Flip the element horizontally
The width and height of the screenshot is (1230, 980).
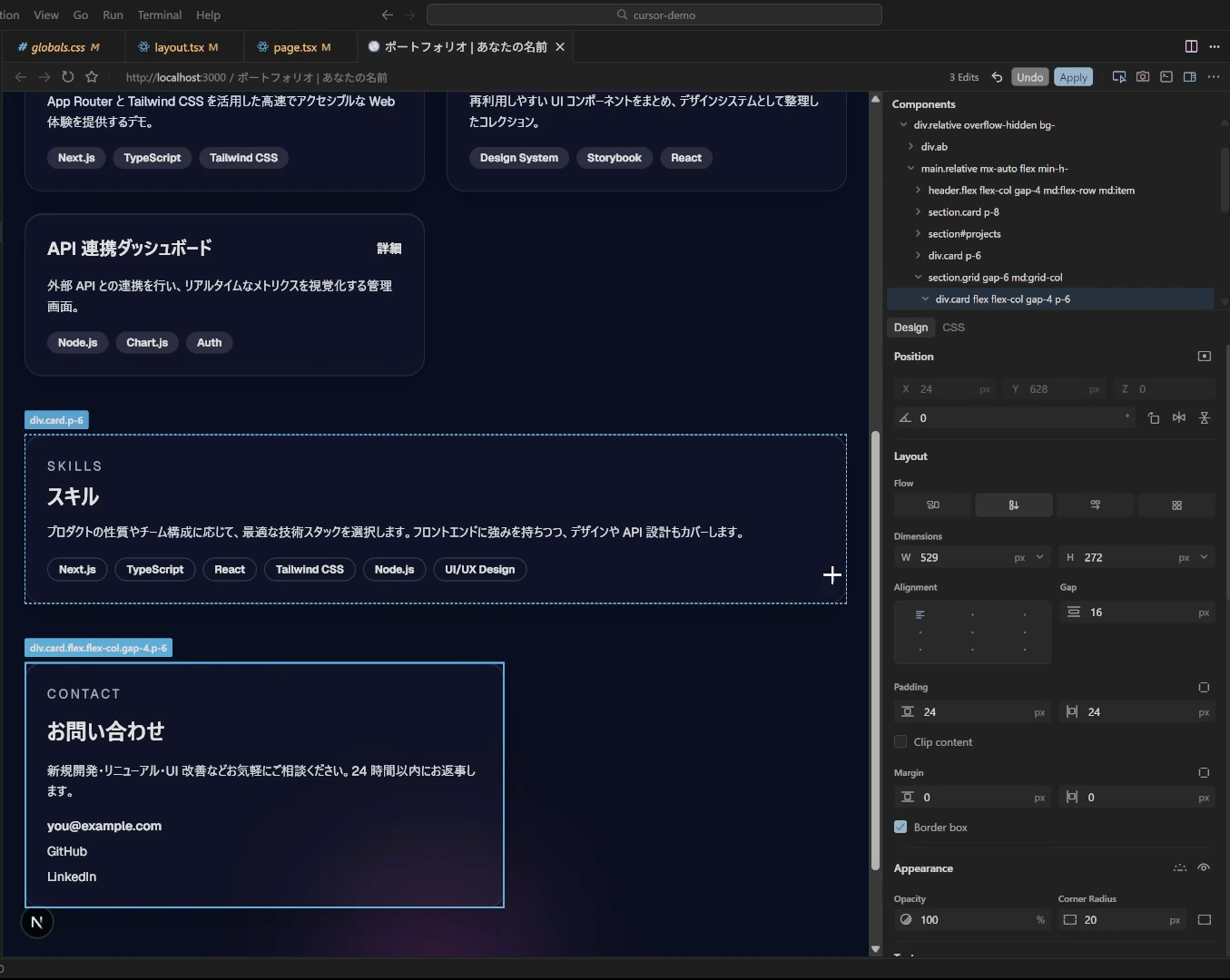(1178, 418)
